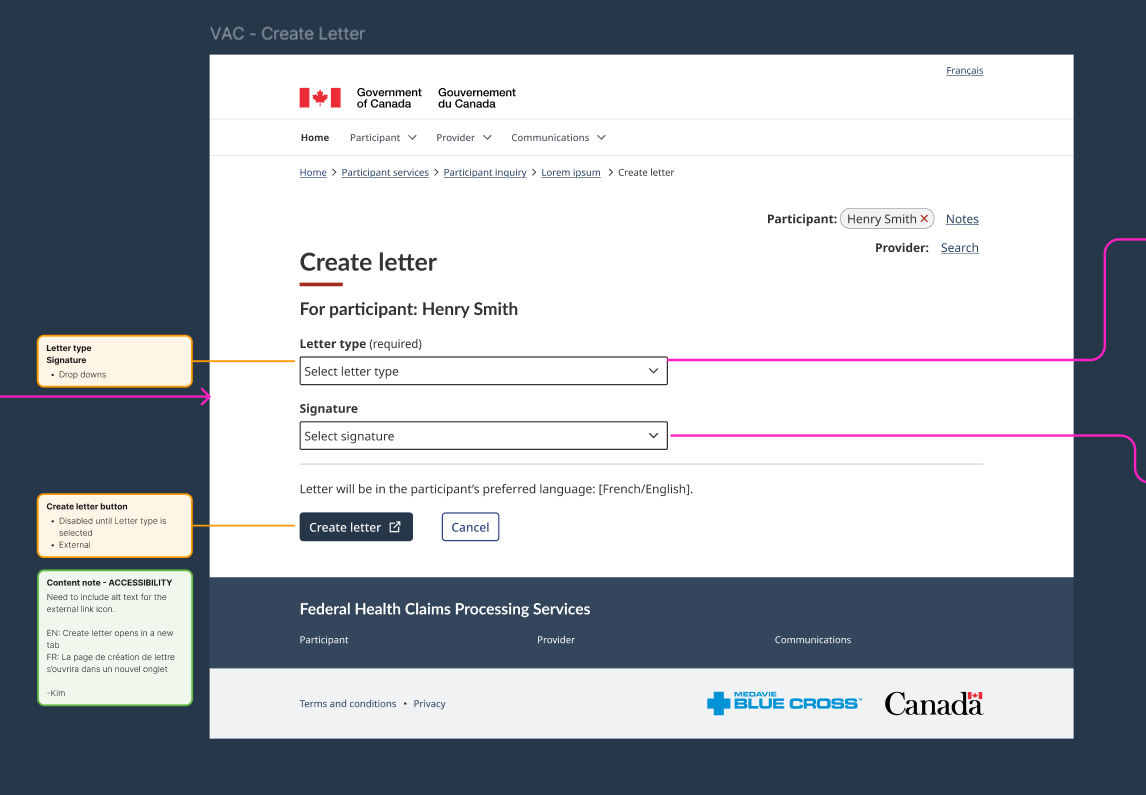Open the Terms and conditions link
Image resolution: width=1146 pixels, height=795 pixels.
(x=348, y=704)
